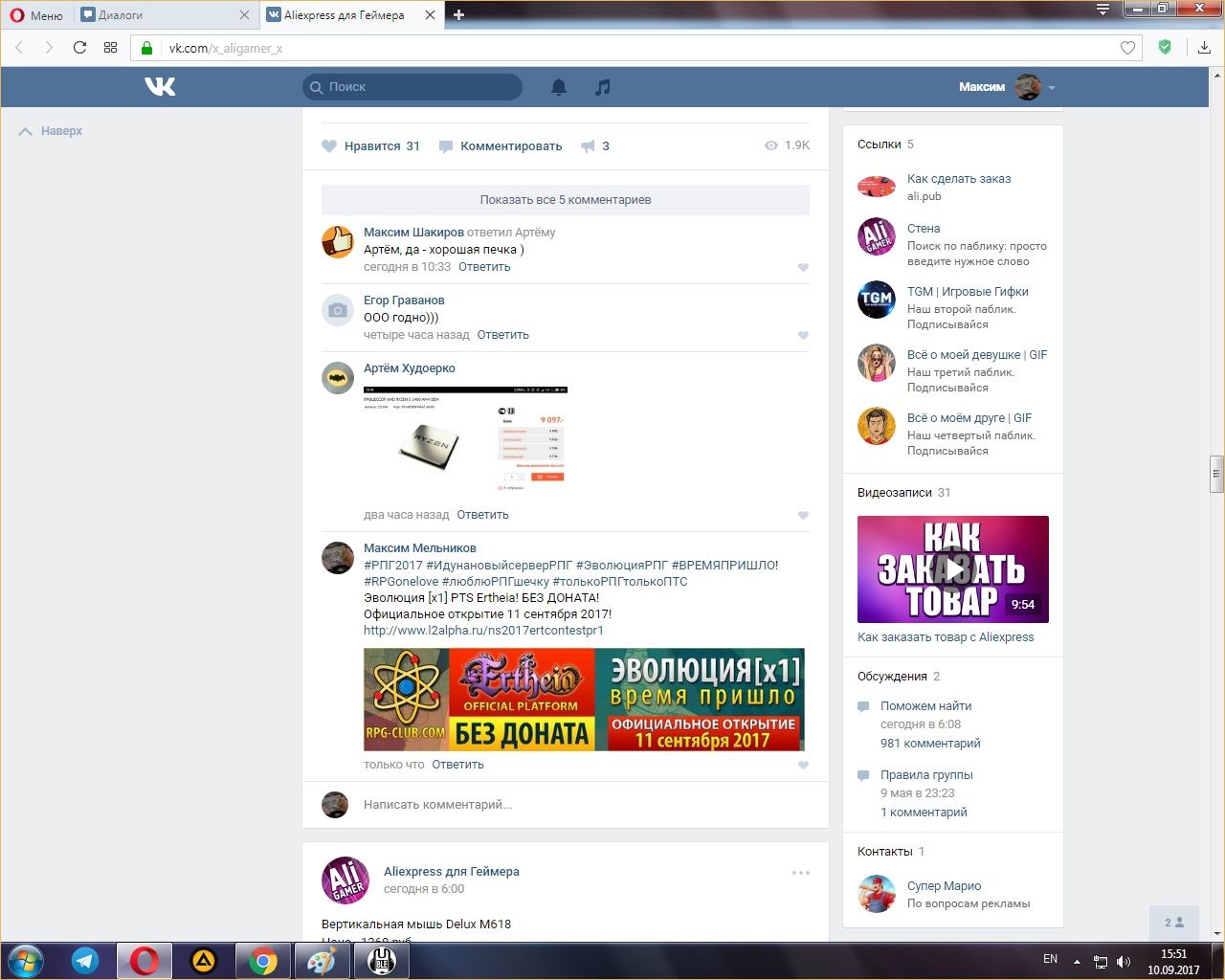Reply to Егор Граванов's comment
This screenshot has width=1225, height=980.
(x=503, y=335)
